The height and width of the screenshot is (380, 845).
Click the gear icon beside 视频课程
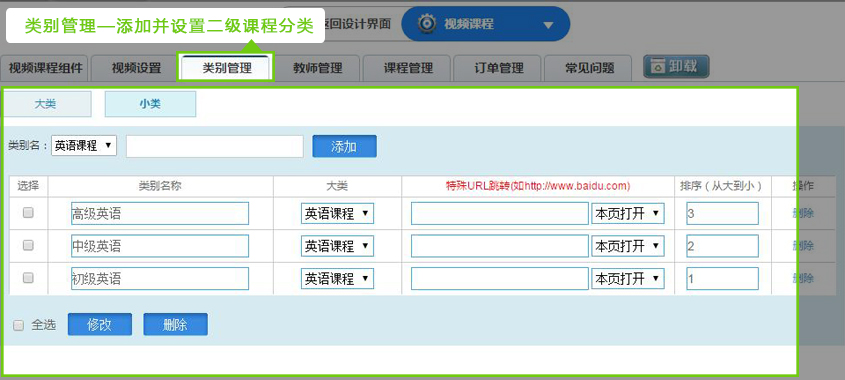(x=427, y=24)
